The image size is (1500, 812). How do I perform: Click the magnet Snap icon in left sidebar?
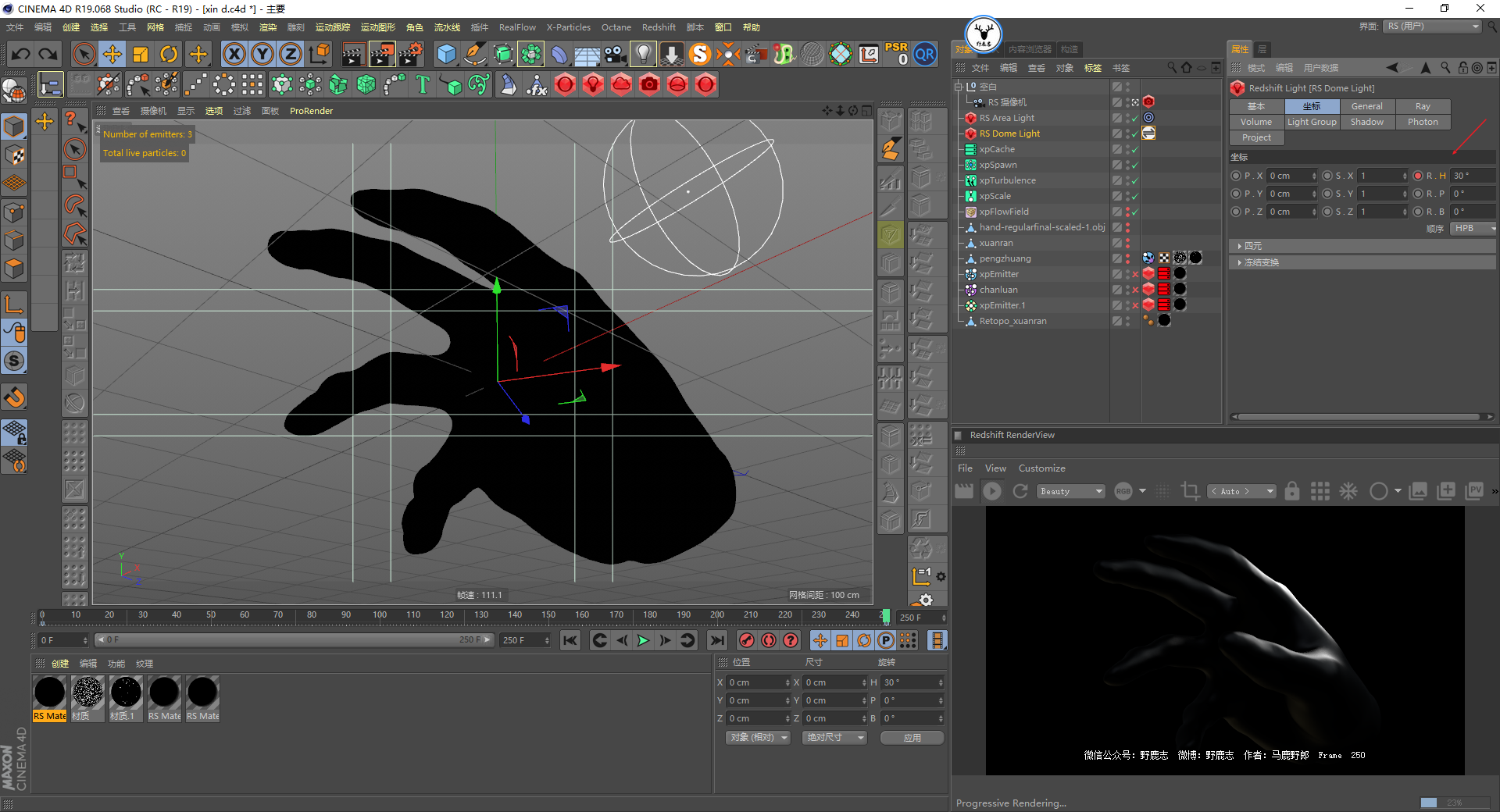pyautogui.click(x=15, y=397)
